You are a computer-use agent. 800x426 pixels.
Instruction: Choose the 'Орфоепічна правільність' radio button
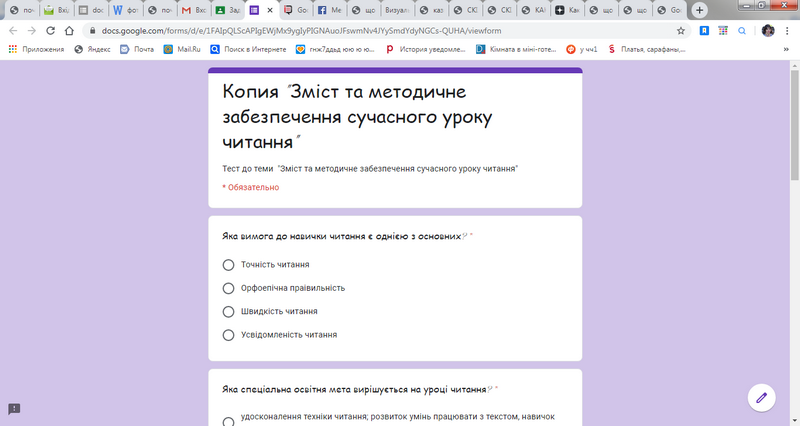[x=229, y=288]
